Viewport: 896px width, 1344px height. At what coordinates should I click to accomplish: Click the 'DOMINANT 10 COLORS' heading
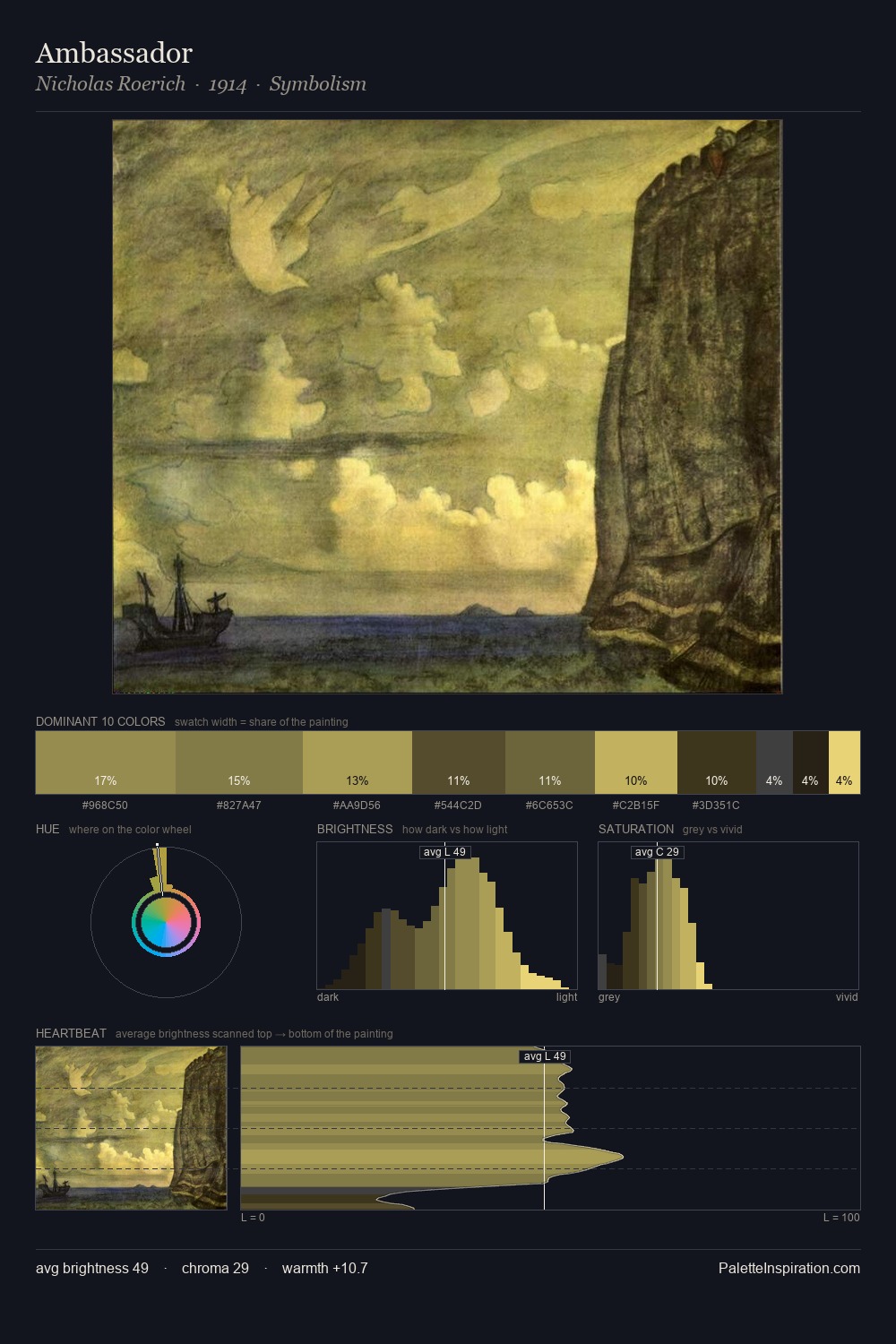[x=100, y=721]
